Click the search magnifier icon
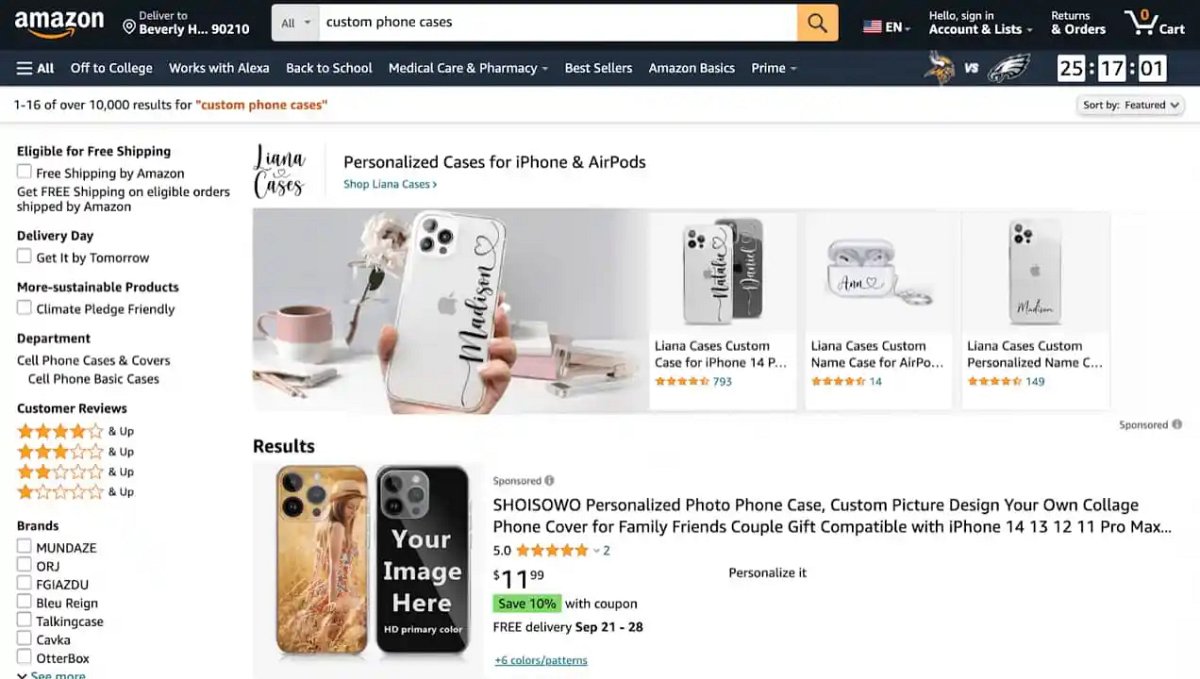The width and height of the screenshot is (1200, 679). coord(815,21)
